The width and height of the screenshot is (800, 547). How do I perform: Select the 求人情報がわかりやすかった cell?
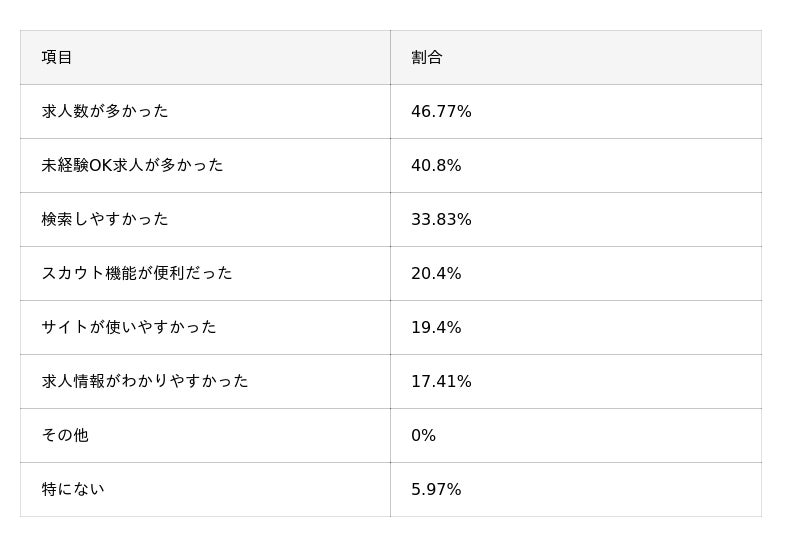point(145,382)
